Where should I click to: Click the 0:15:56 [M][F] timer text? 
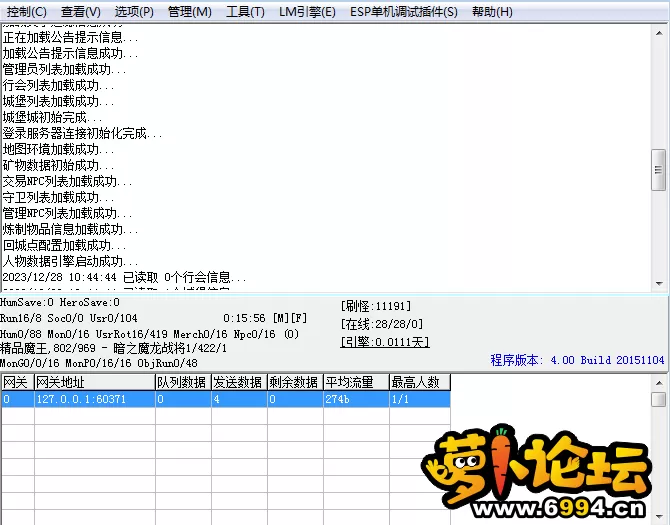(265, 318)
